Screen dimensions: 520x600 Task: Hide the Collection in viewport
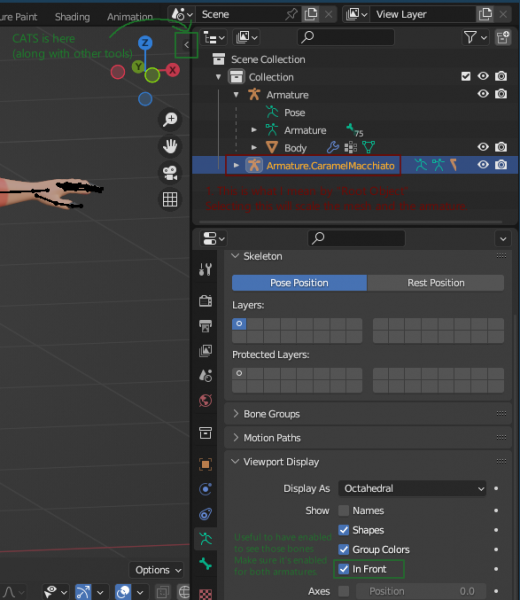click(483, 77)
